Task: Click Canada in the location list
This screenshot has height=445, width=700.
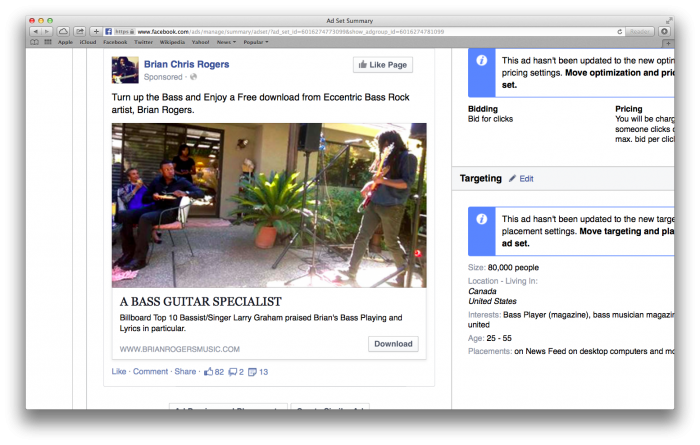Action: 482,291
